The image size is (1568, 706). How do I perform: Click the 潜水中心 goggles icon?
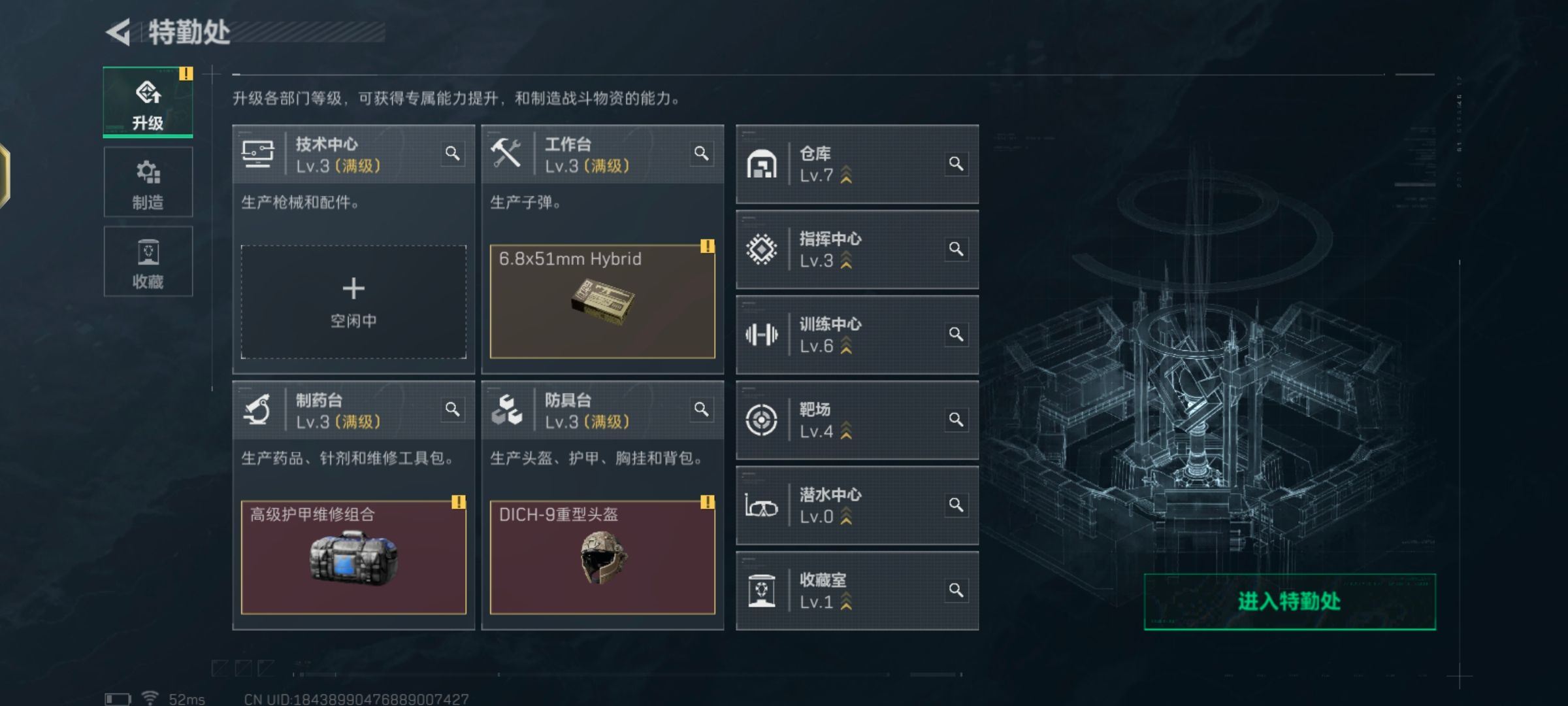[x=762, y=505]
